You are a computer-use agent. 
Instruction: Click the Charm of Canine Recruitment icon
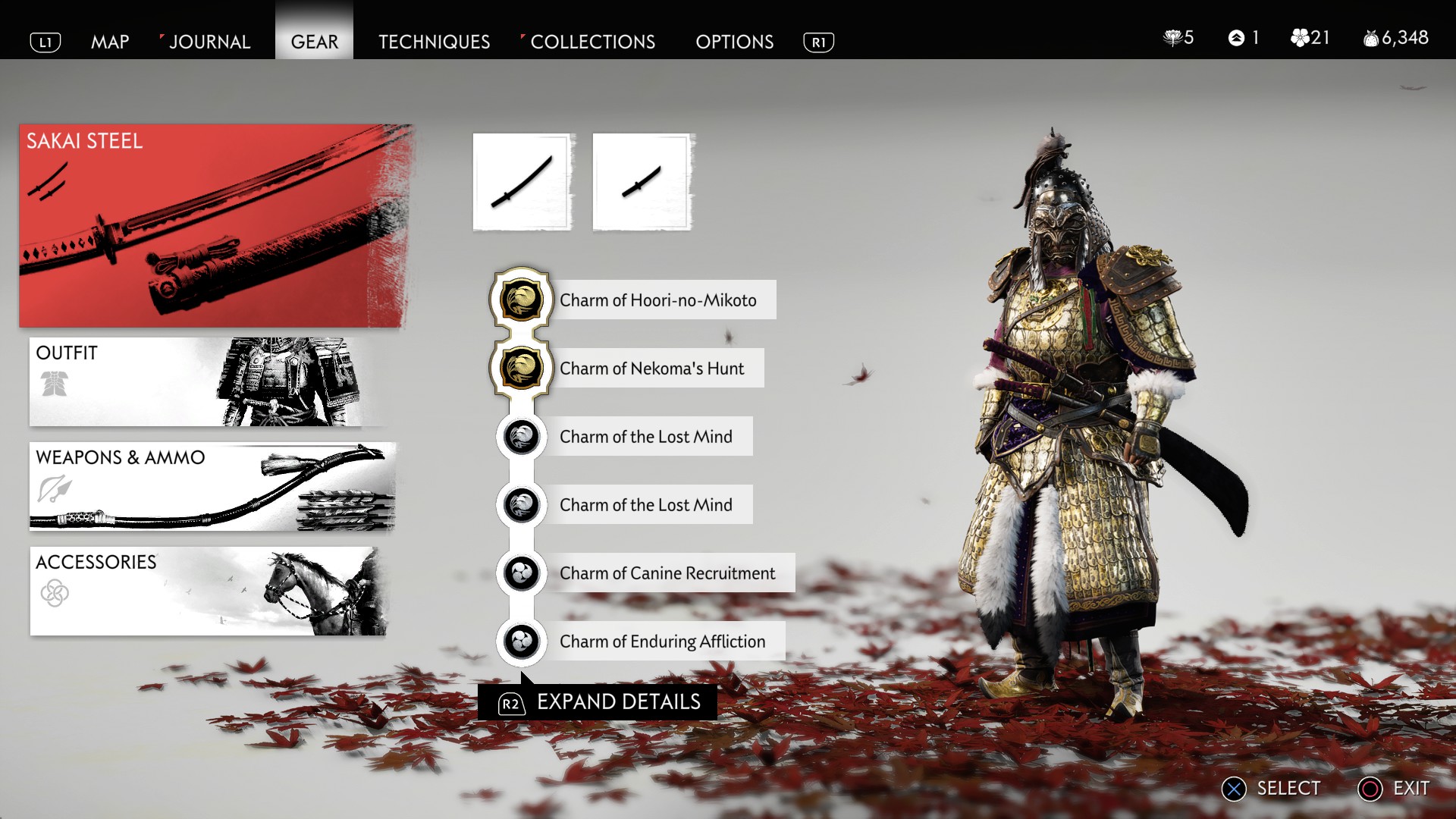521,573
